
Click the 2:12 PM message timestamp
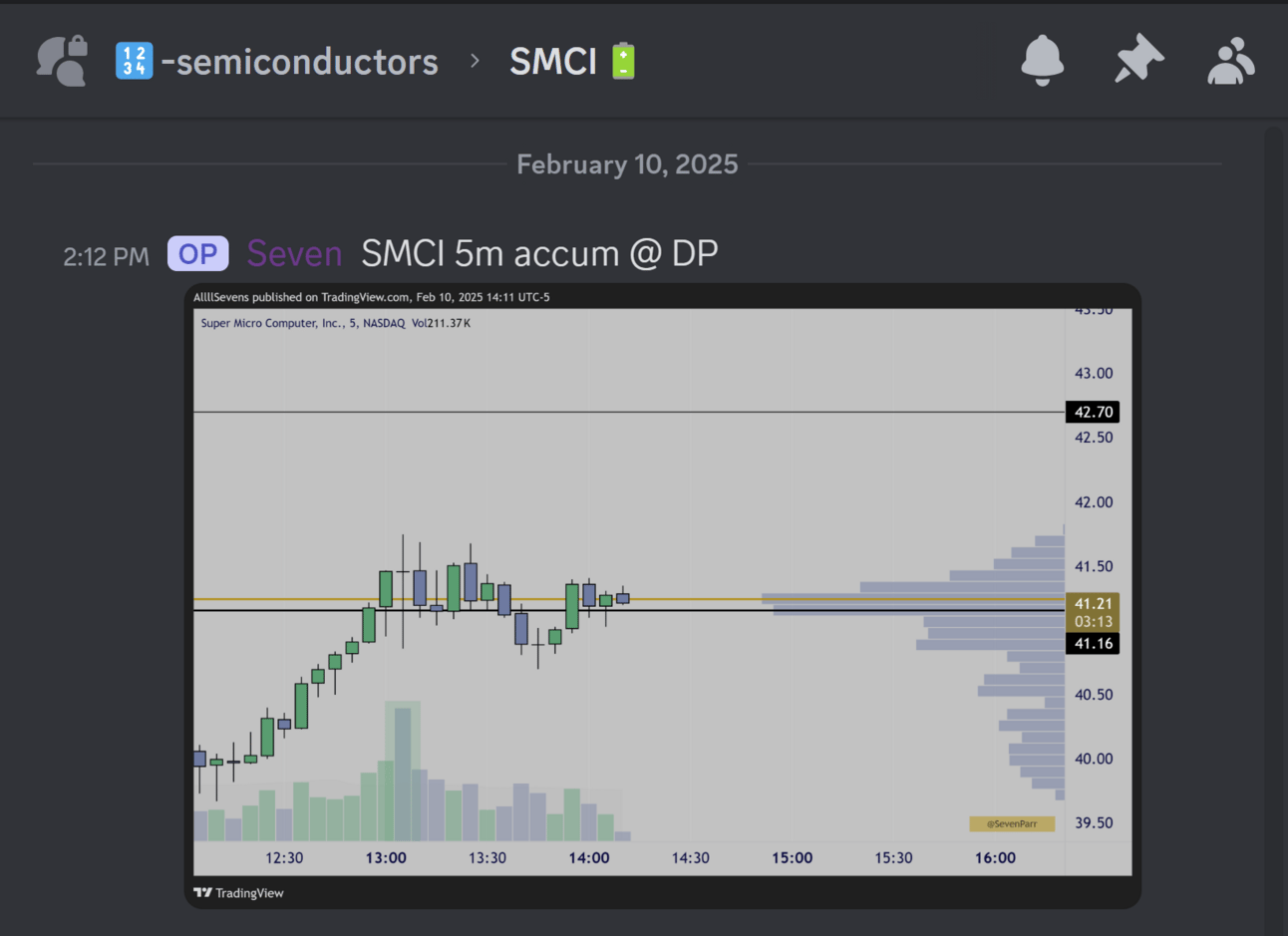click(x=106, y=257)
